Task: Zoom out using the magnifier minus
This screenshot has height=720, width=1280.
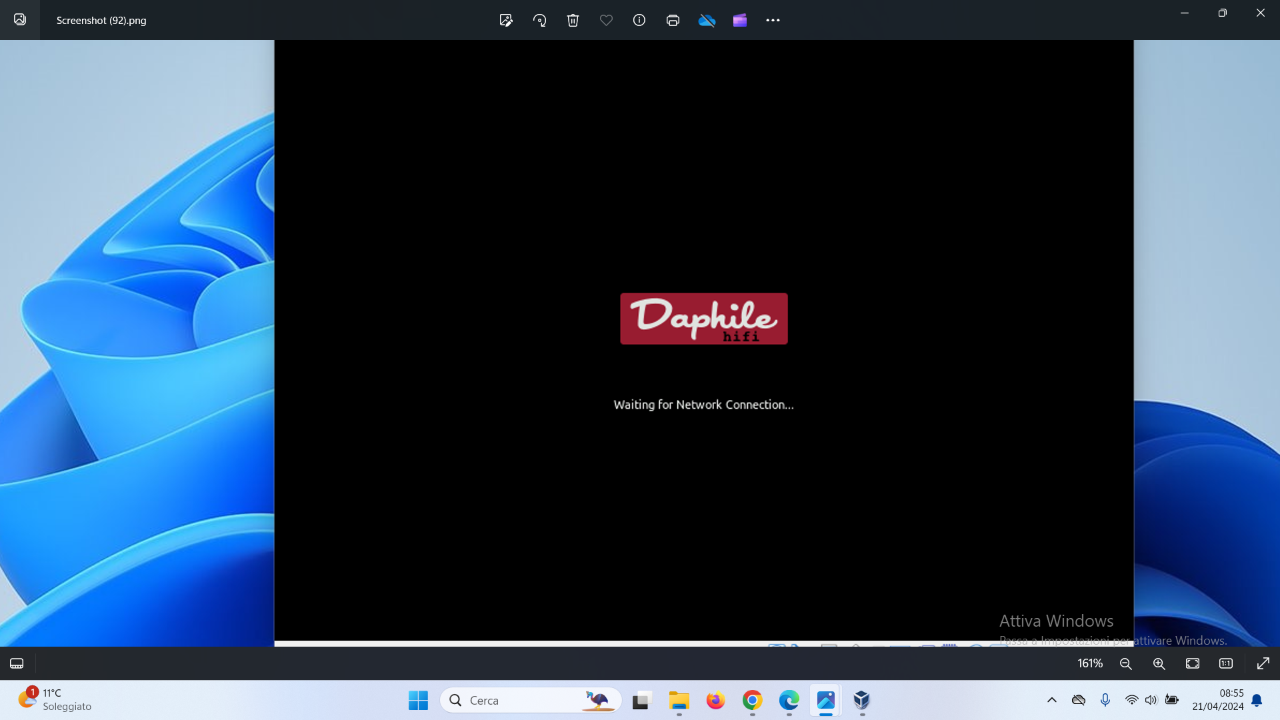Action: pyautogui.click(x=1126, y=663)
